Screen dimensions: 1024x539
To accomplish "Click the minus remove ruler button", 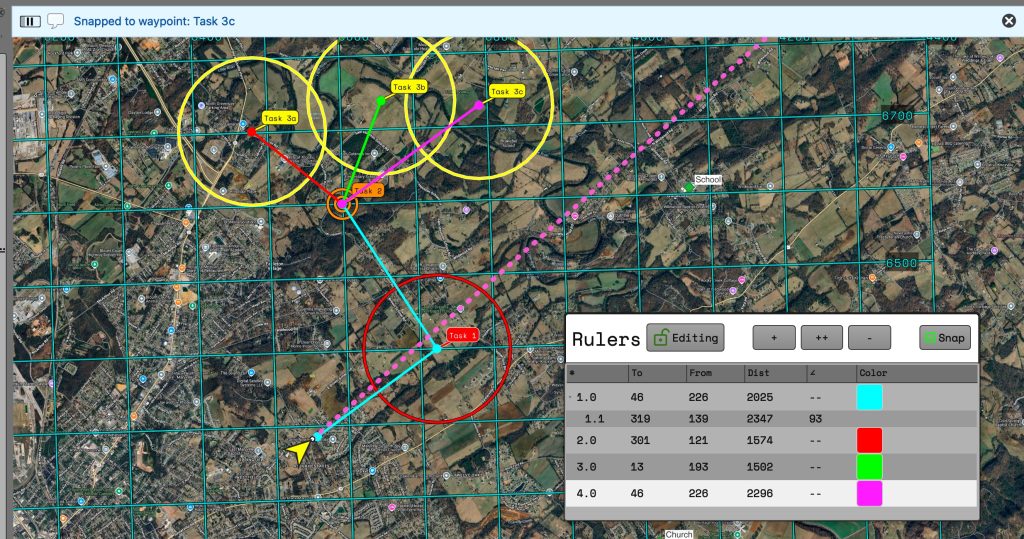I will pos(869,338).
